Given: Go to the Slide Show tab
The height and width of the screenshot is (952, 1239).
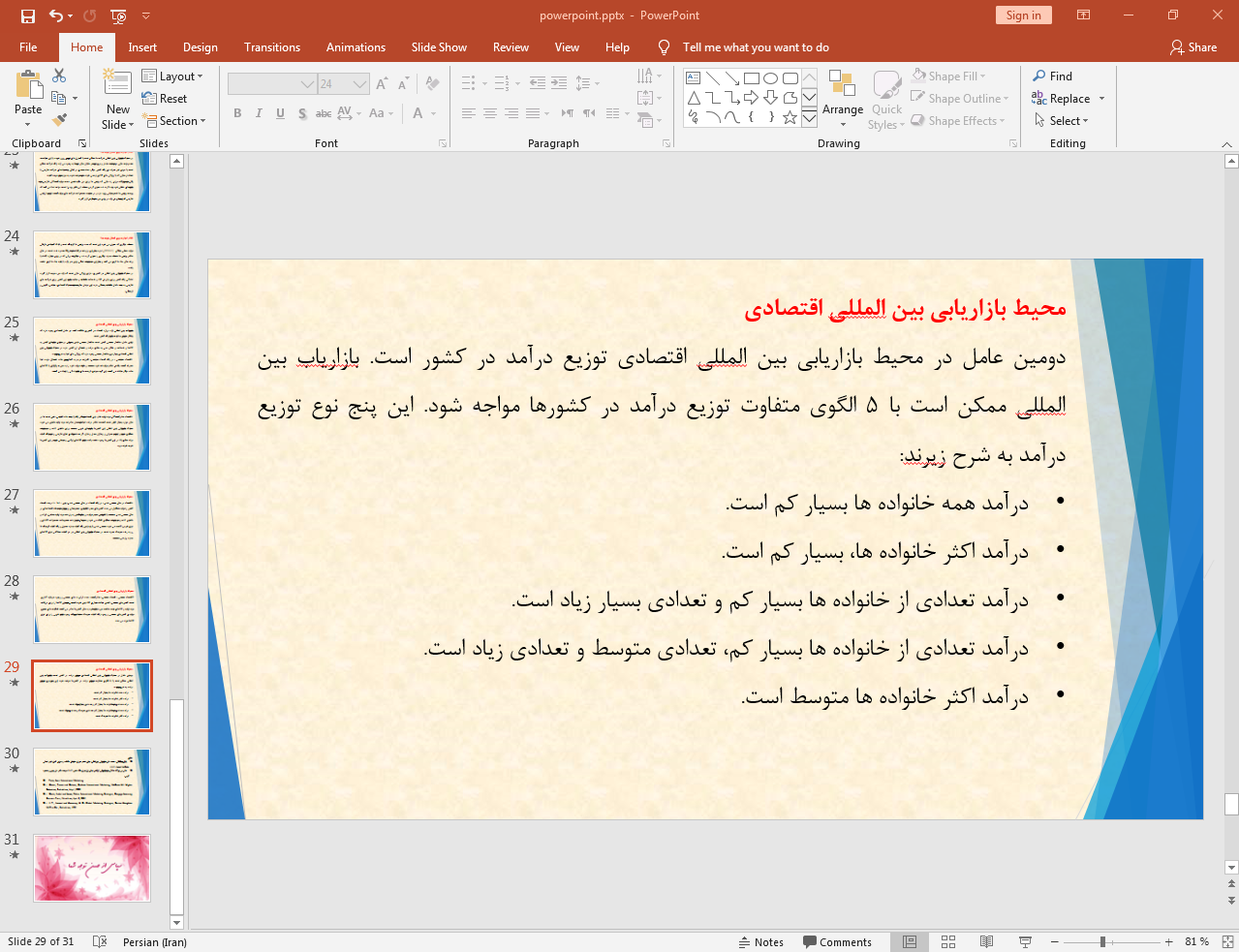Looking at the screenshot, I should (x=439, y=47).
